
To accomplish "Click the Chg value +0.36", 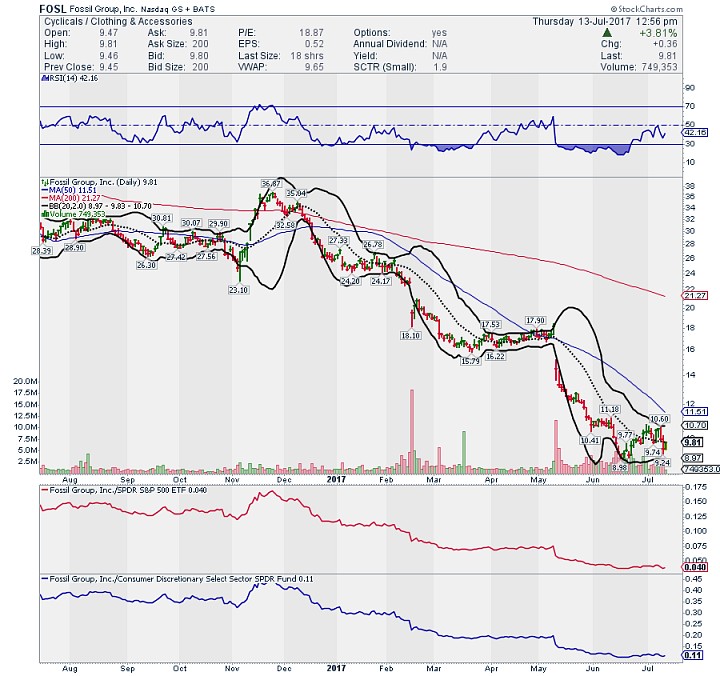I will [x=664, y=44].
